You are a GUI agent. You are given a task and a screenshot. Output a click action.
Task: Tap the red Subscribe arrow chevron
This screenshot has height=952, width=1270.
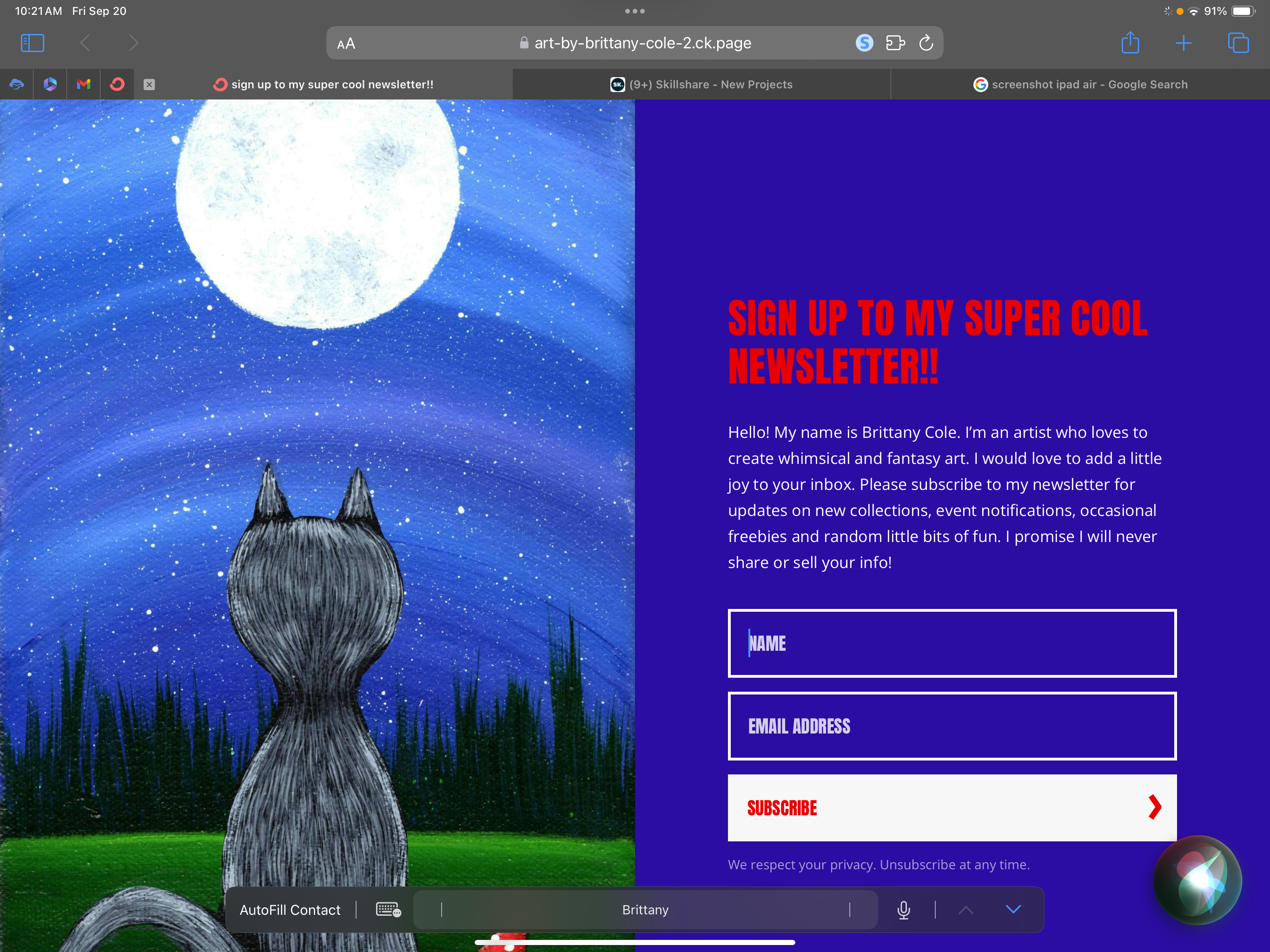[x=1155, y=808]
